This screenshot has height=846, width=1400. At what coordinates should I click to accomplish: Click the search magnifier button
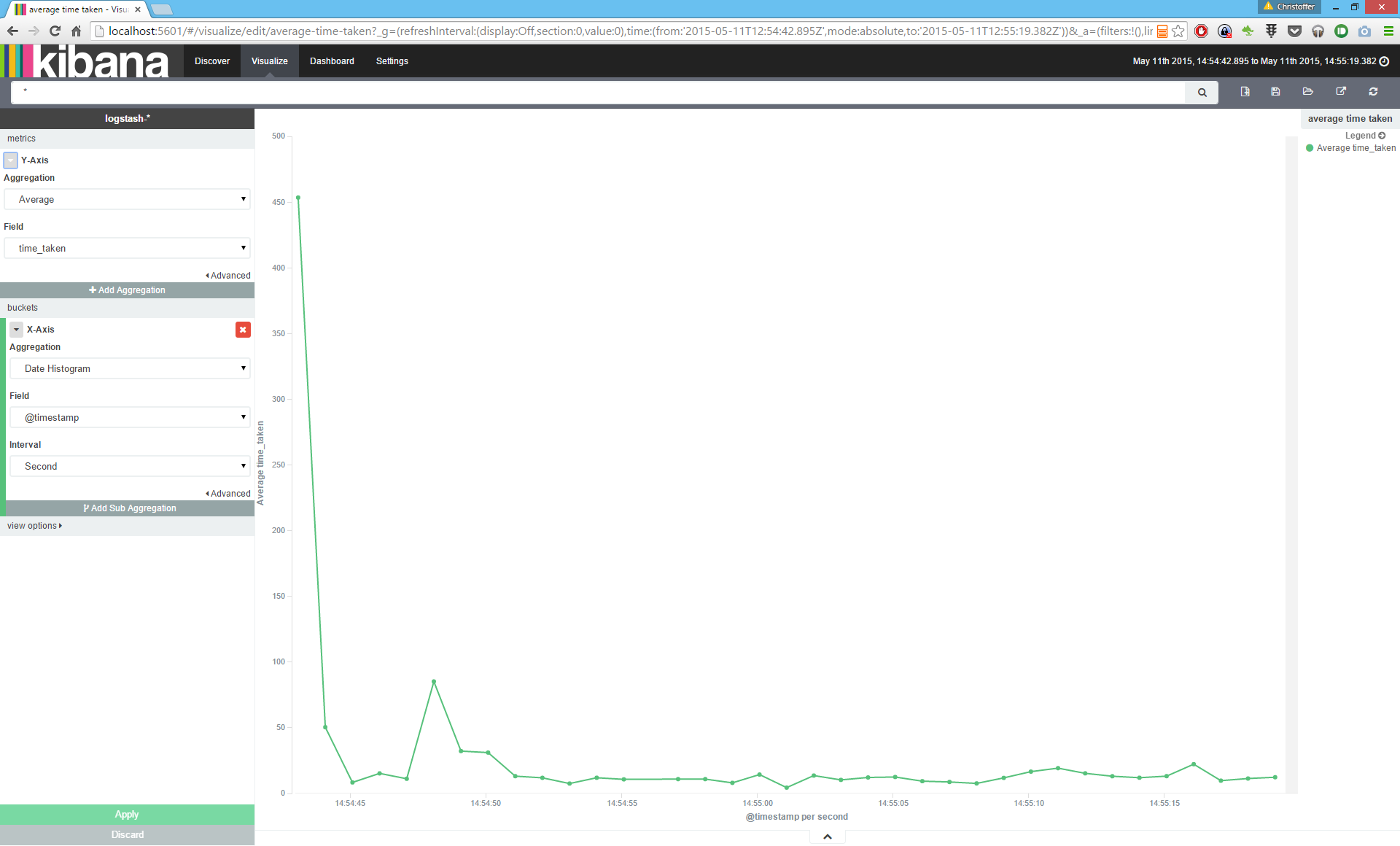[1202, 93]
